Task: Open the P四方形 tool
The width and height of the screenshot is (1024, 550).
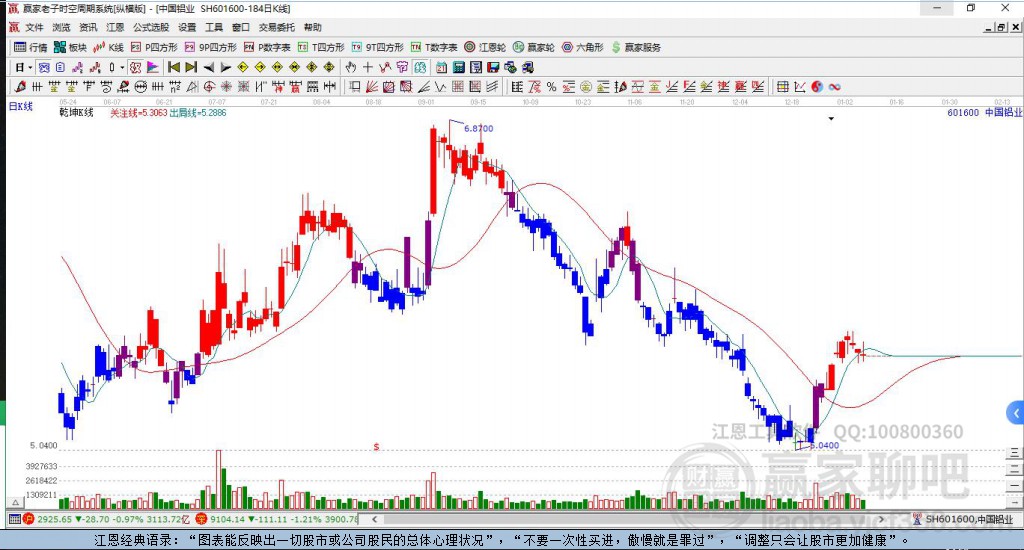Action: 154,47
